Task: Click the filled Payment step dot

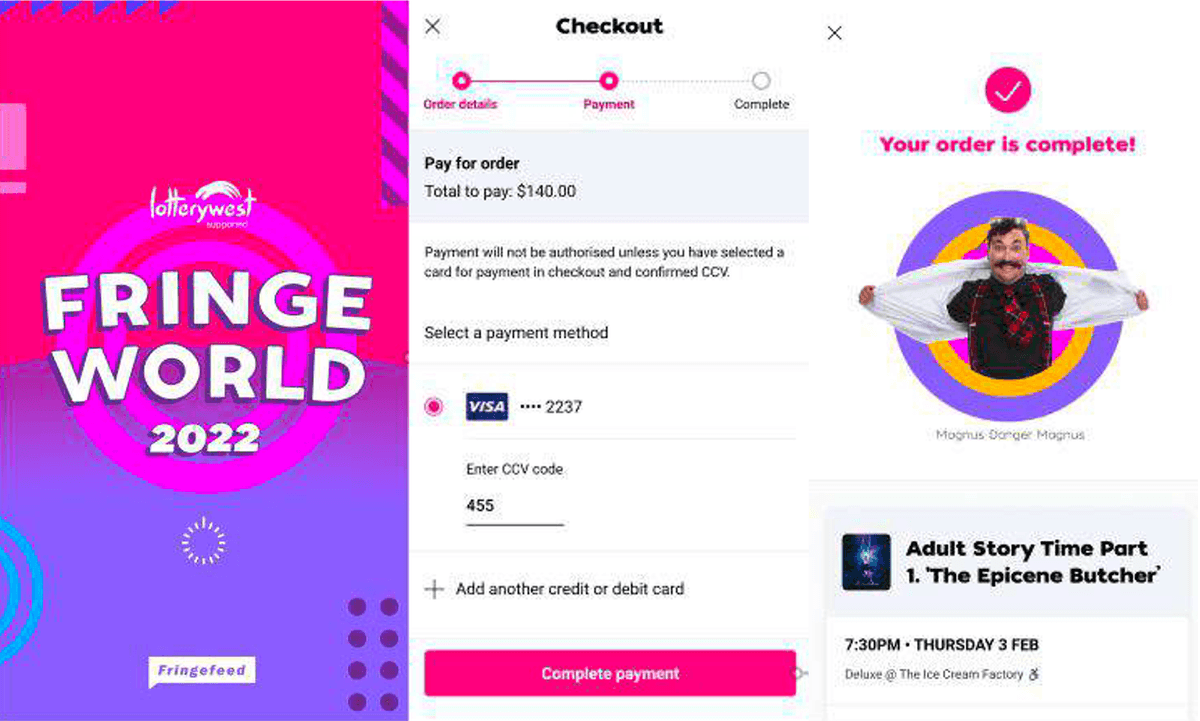Action: point(609,82)
